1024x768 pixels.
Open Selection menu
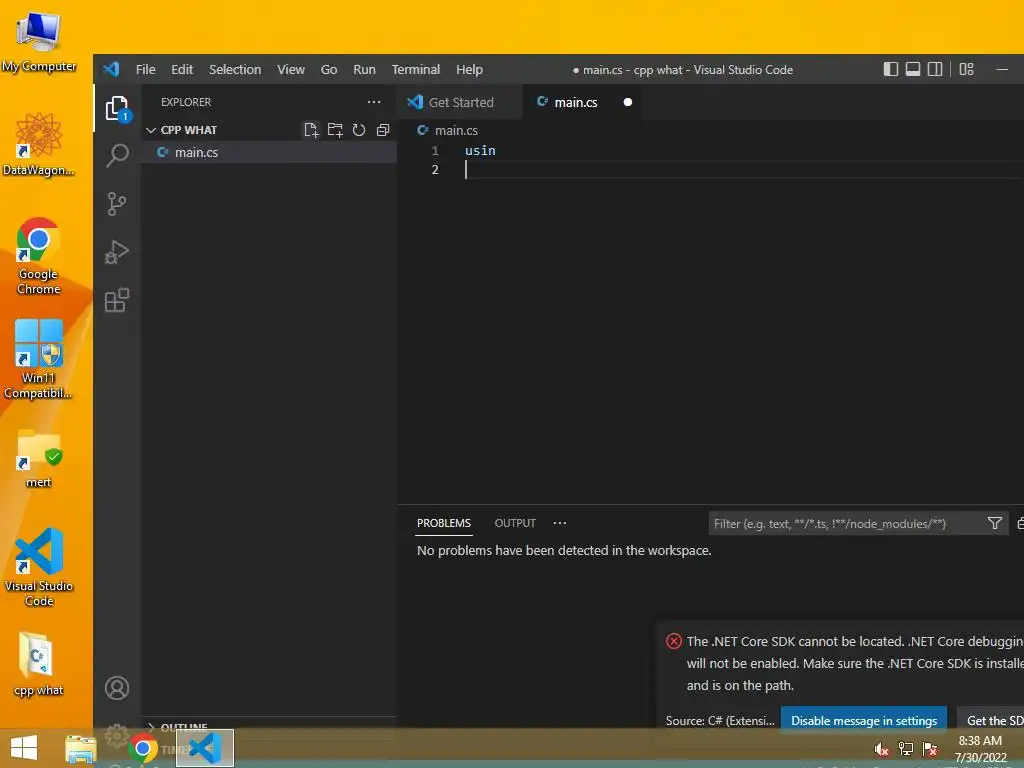(x=235, y=69)
